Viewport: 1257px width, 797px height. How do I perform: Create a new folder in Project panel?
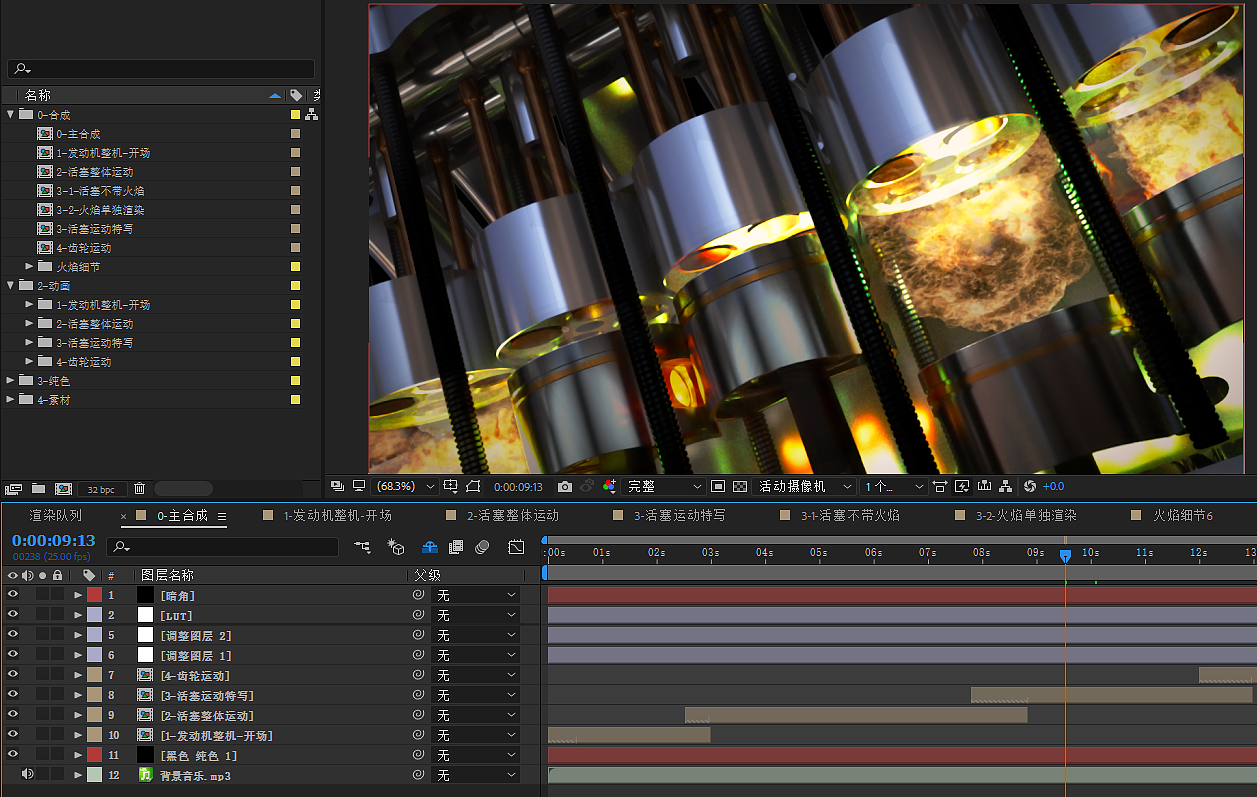(38, 489)
